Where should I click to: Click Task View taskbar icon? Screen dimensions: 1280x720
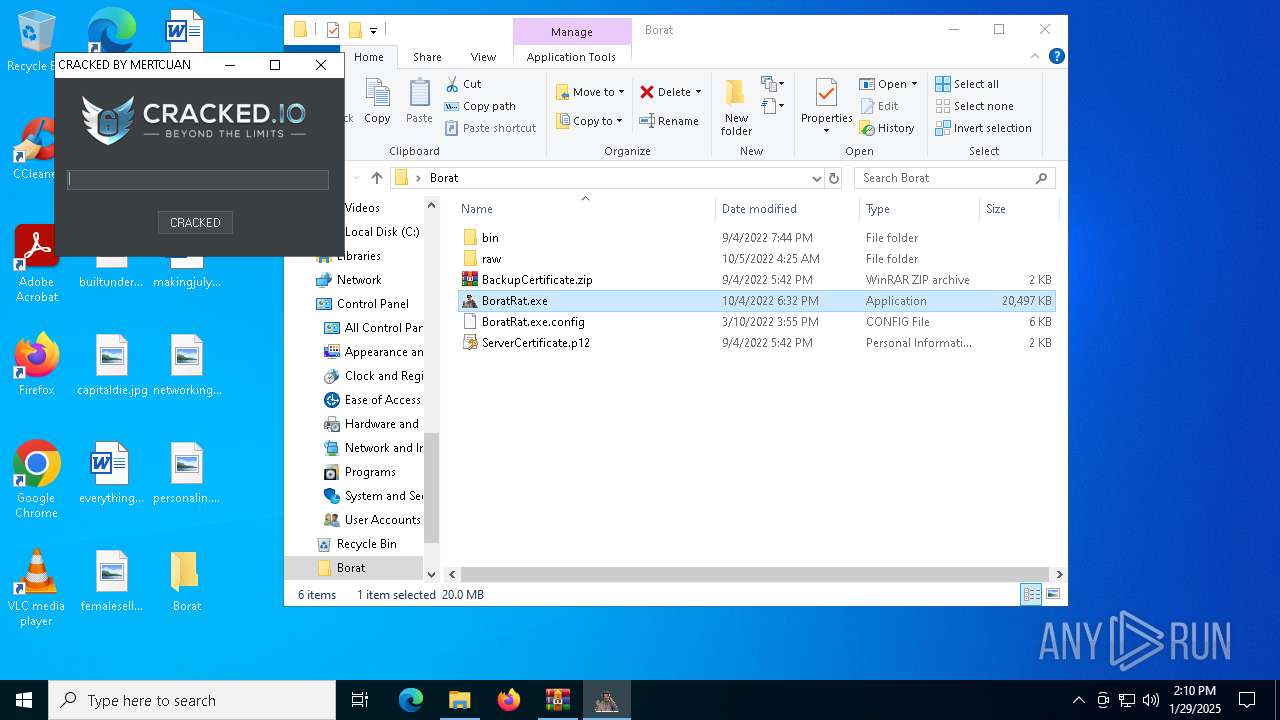361,700
